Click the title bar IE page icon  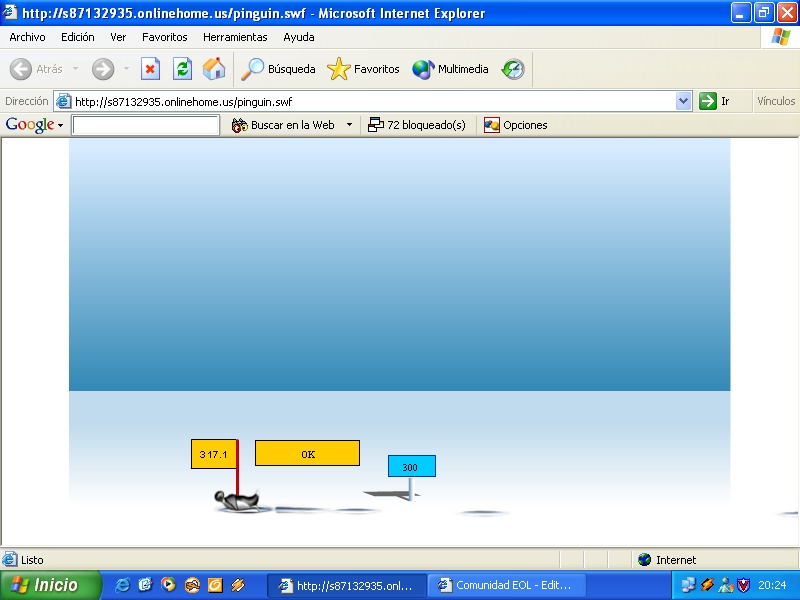(x=10, y=12)
